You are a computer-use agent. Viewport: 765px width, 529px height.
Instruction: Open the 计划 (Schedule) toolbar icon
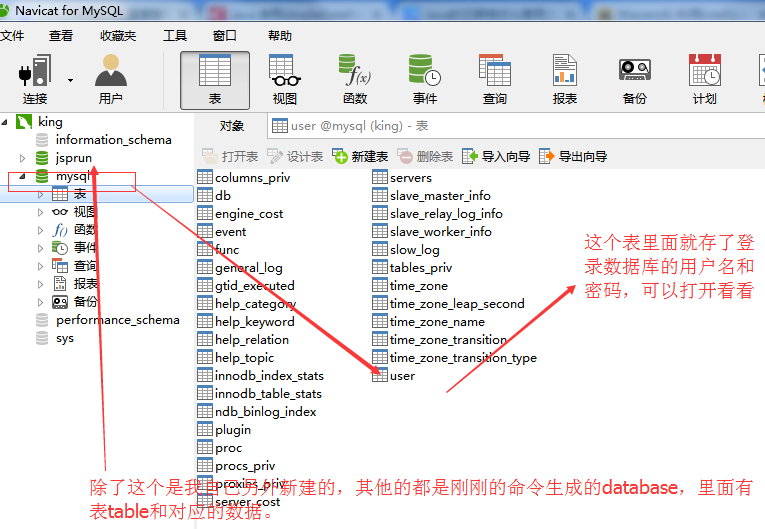tap(705, 79)
